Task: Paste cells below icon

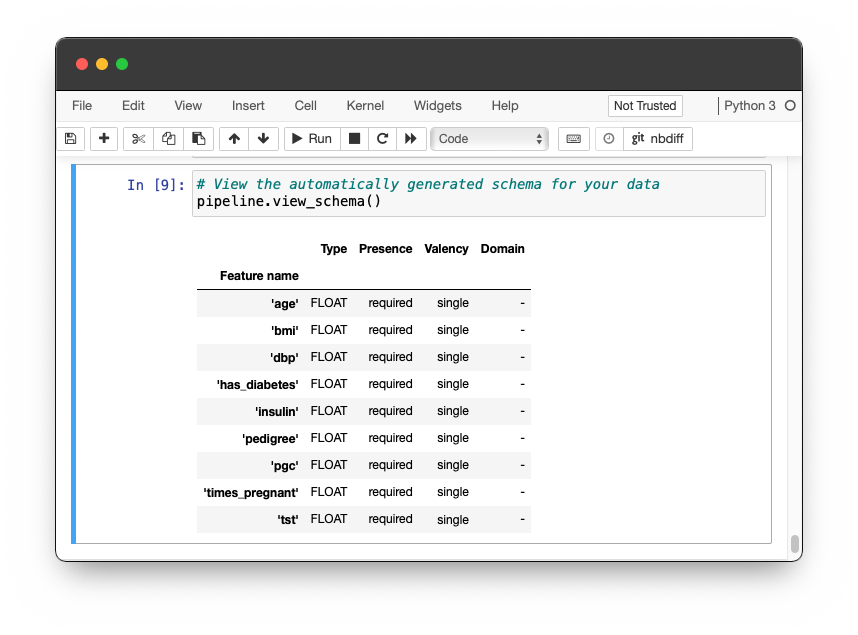Action: 198,138
